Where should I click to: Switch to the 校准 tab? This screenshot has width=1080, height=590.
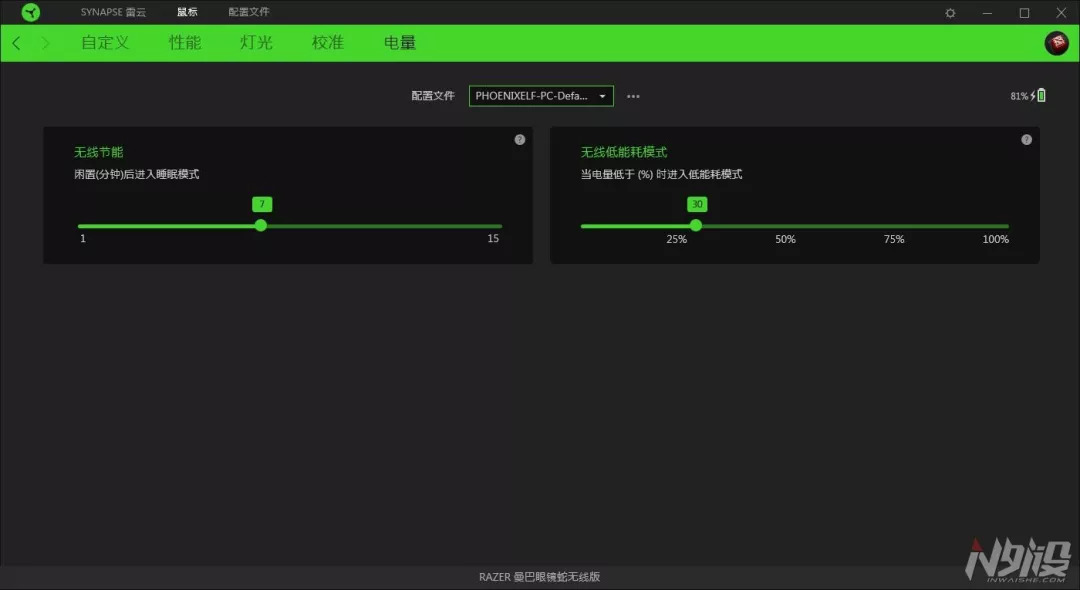click(327, 43)
